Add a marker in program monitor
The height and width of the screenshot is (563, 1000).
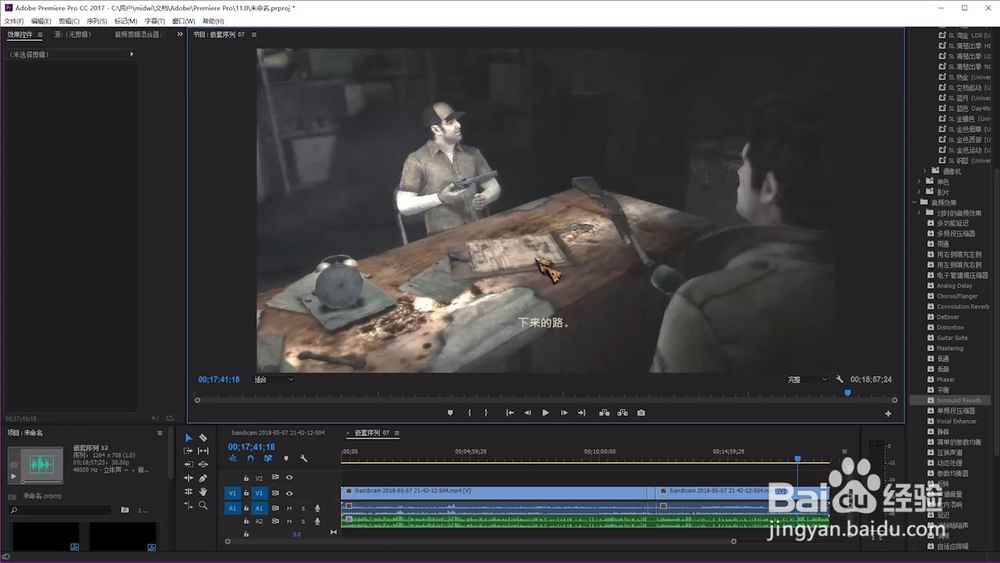pos(450,413)
